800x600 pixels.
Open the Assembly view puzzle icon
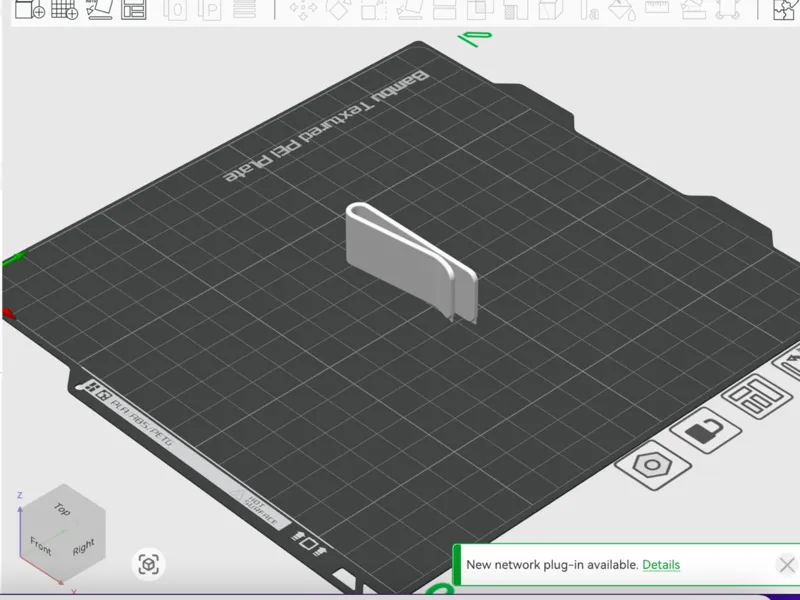(784, 9)
